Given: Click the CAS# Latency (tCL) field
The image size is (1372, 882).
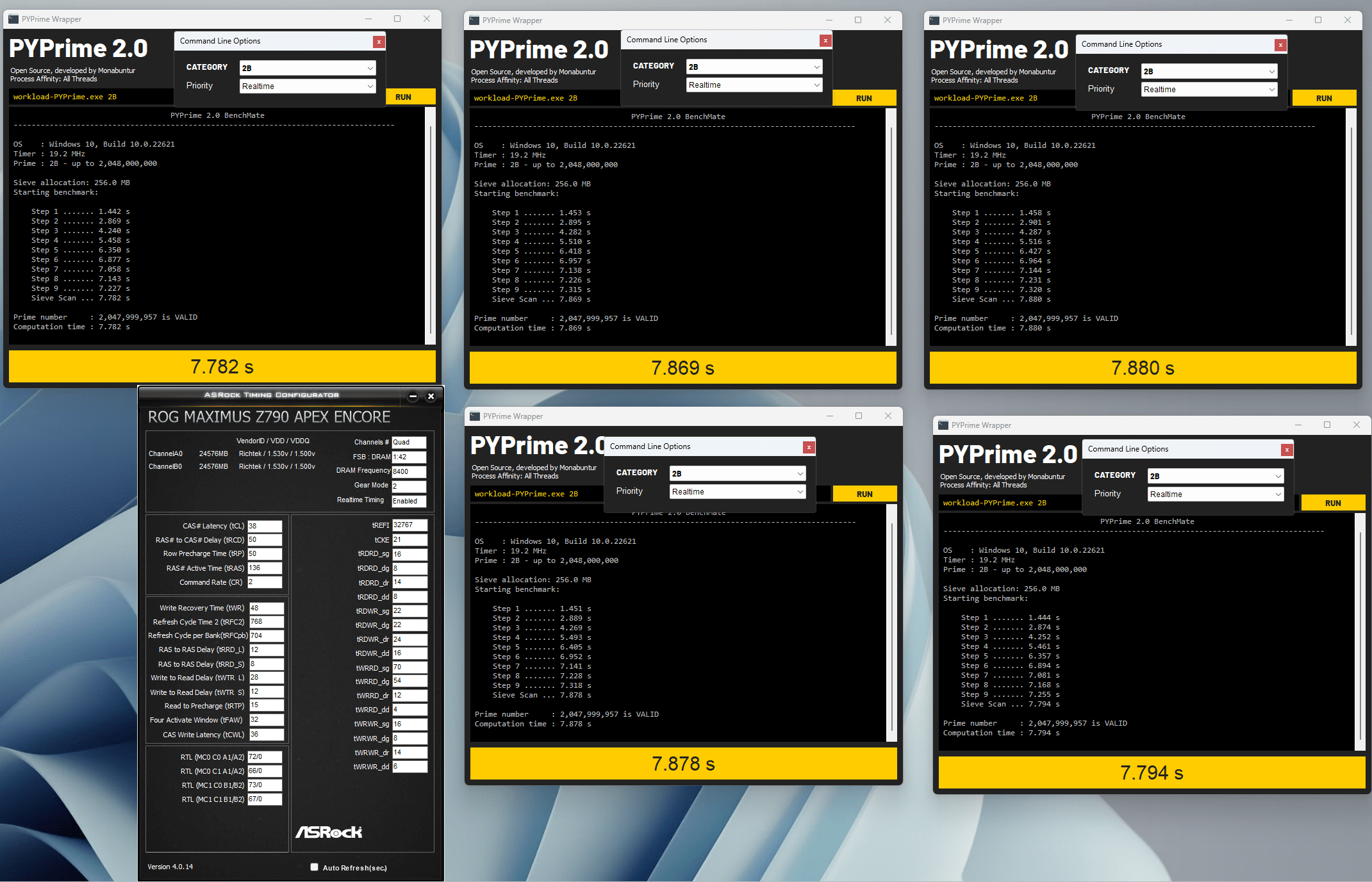Looking at the screenshot, I should (265, 527).
